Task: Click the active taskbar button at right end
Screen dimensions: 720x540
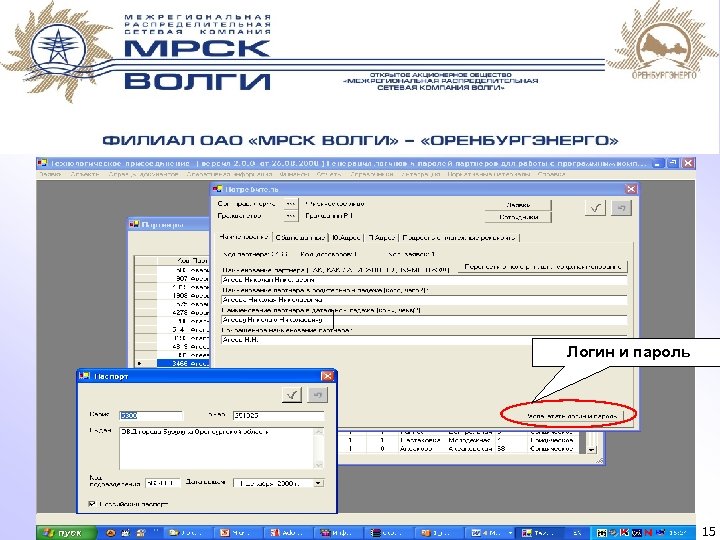Action: click(x=541, y=533)
